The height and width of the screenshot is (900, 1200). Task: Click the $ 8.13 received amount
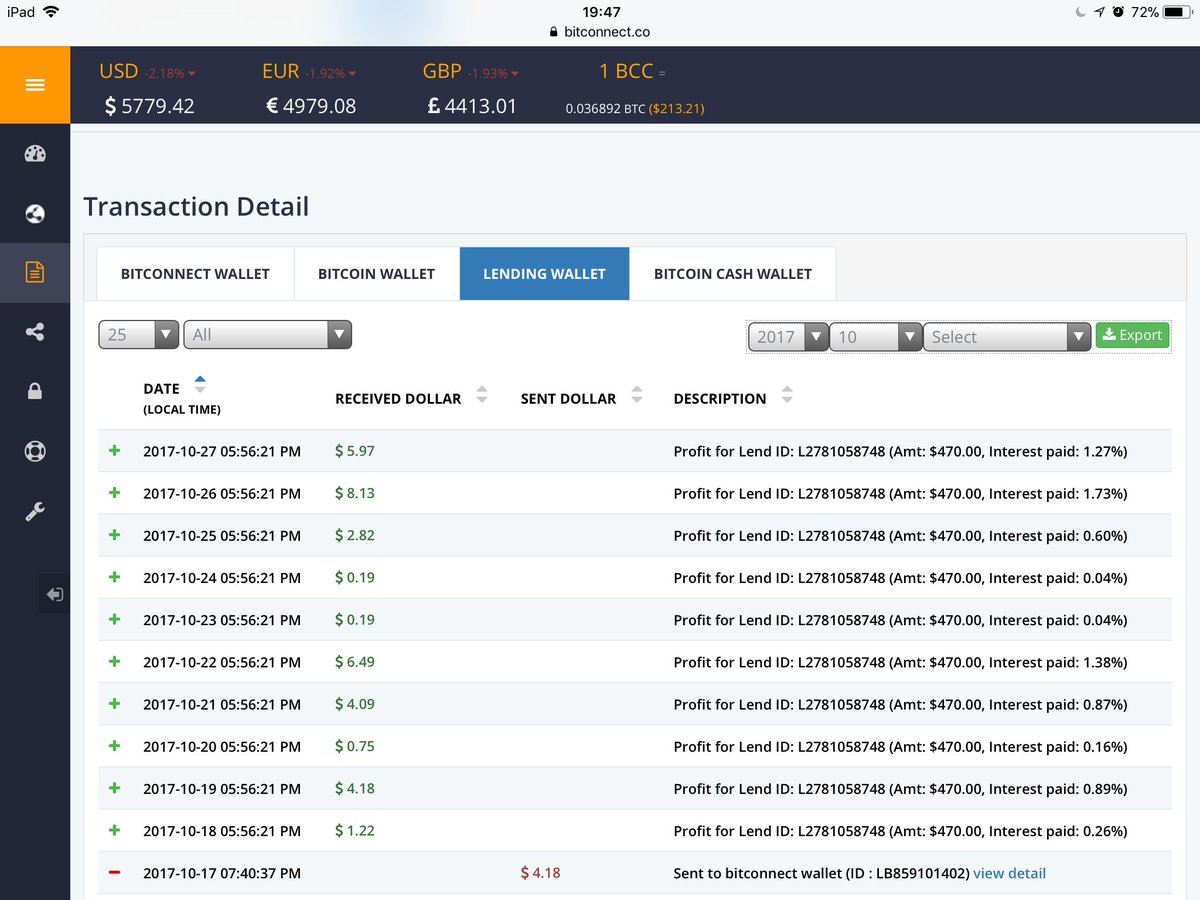click(355, 493)
